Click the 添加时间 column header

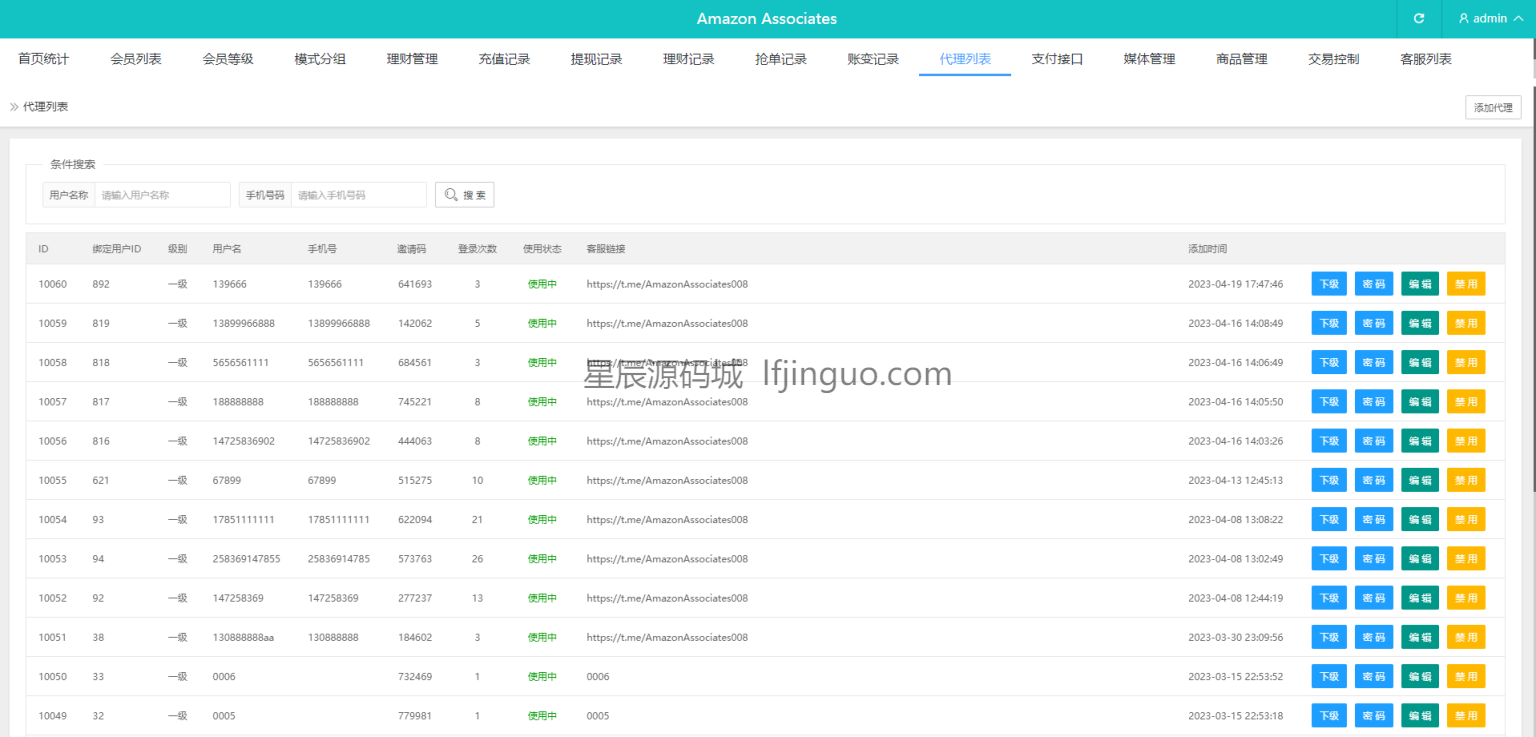(1207, 248)
